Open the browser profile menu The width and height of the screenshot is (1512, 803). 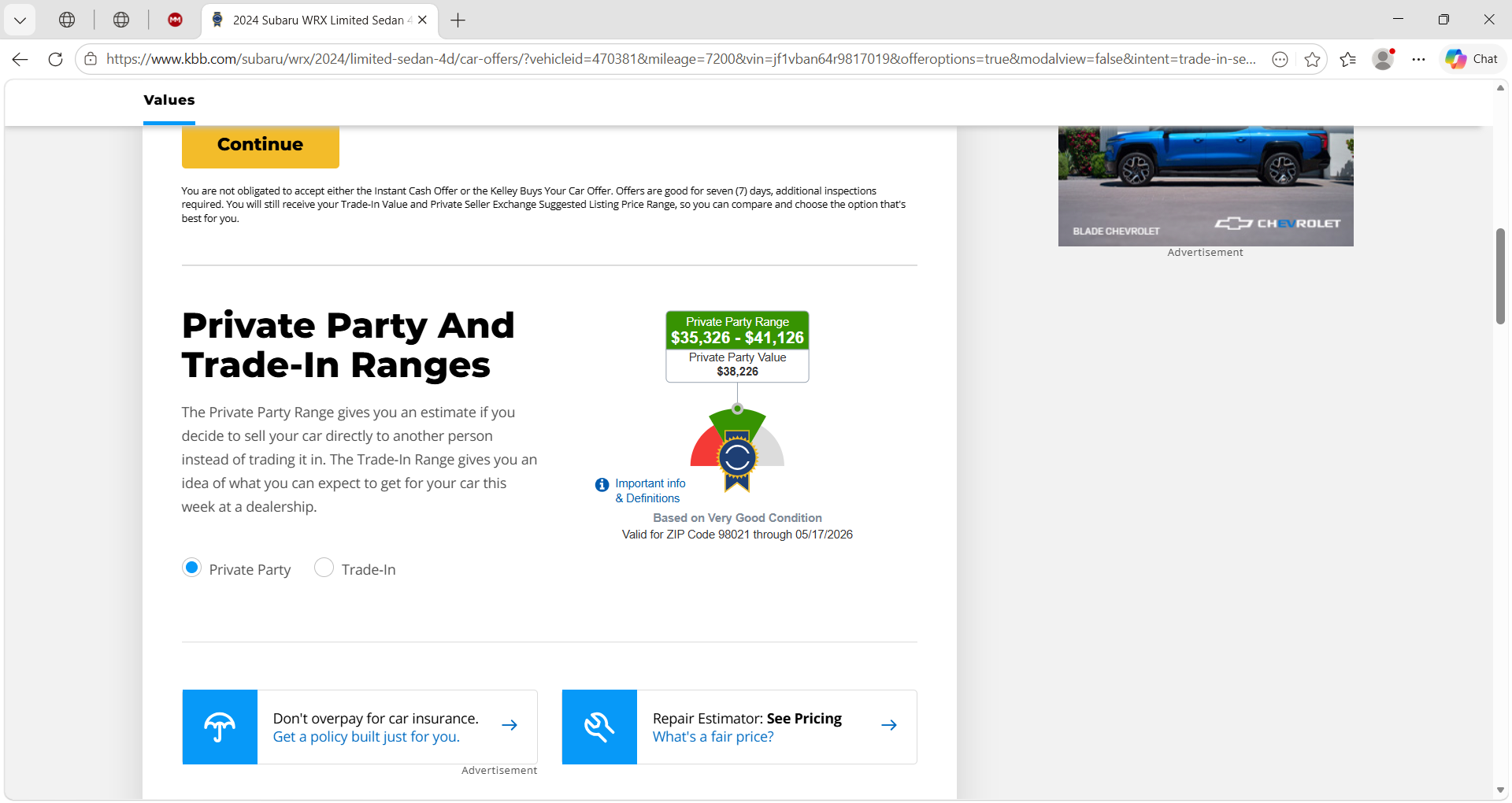tap(1384, 59)
